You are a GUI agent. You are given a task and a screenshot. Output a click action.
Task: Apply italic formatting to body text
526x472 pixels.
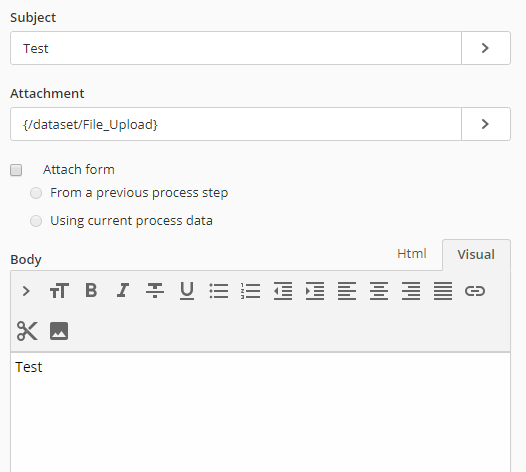click(123, 291)
